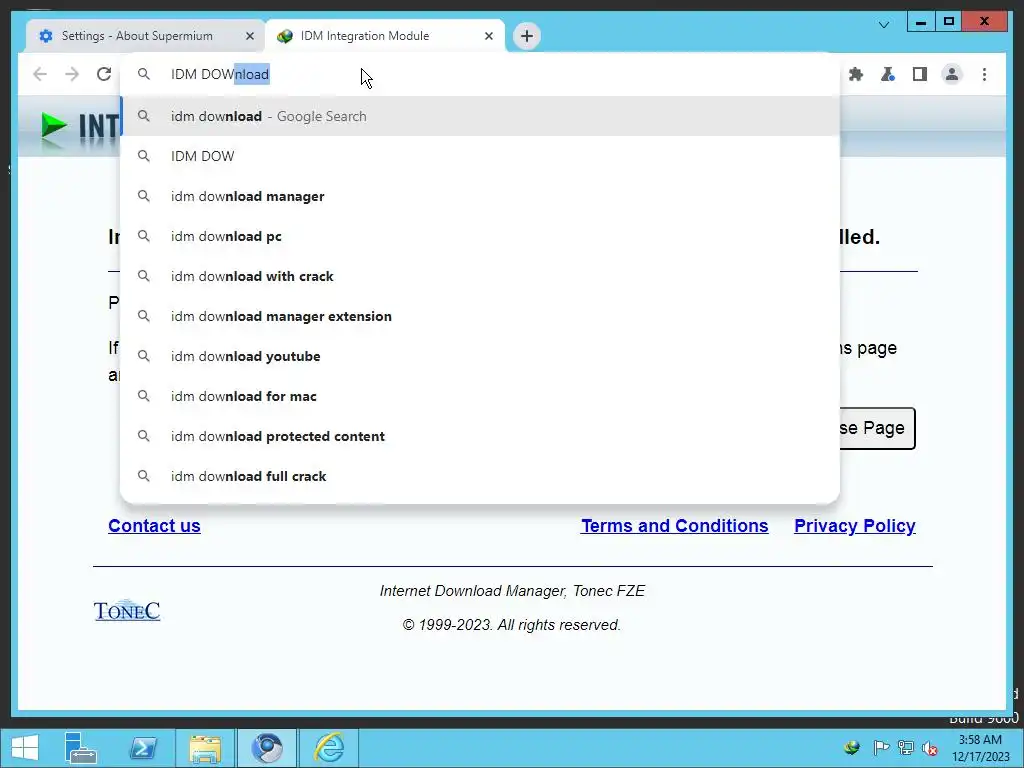Pick suggestion idm download youtube

pyautogui.click(x=480, y=356)
